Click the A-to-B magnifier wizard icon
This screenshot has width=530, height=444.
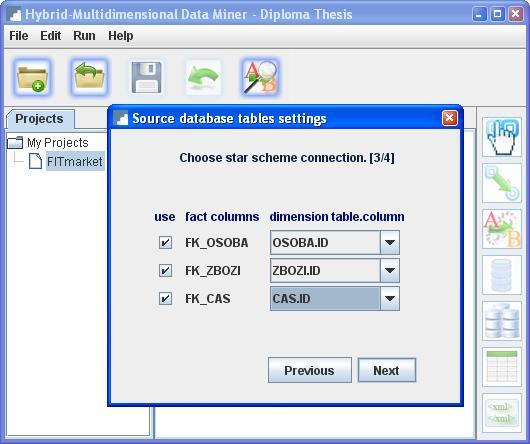click(x=261, y=77)
